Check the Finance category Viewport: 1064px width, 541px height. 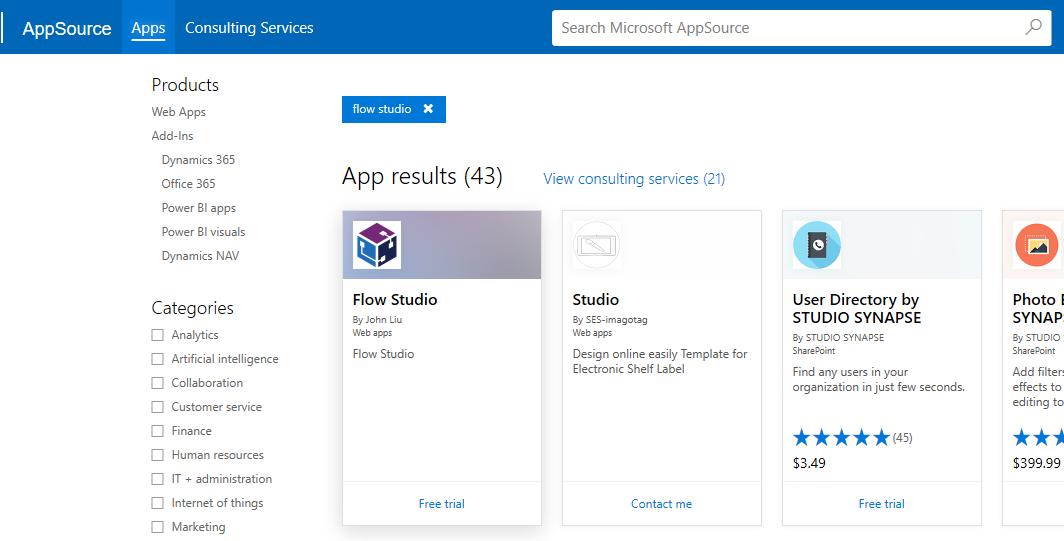[157, 430]
